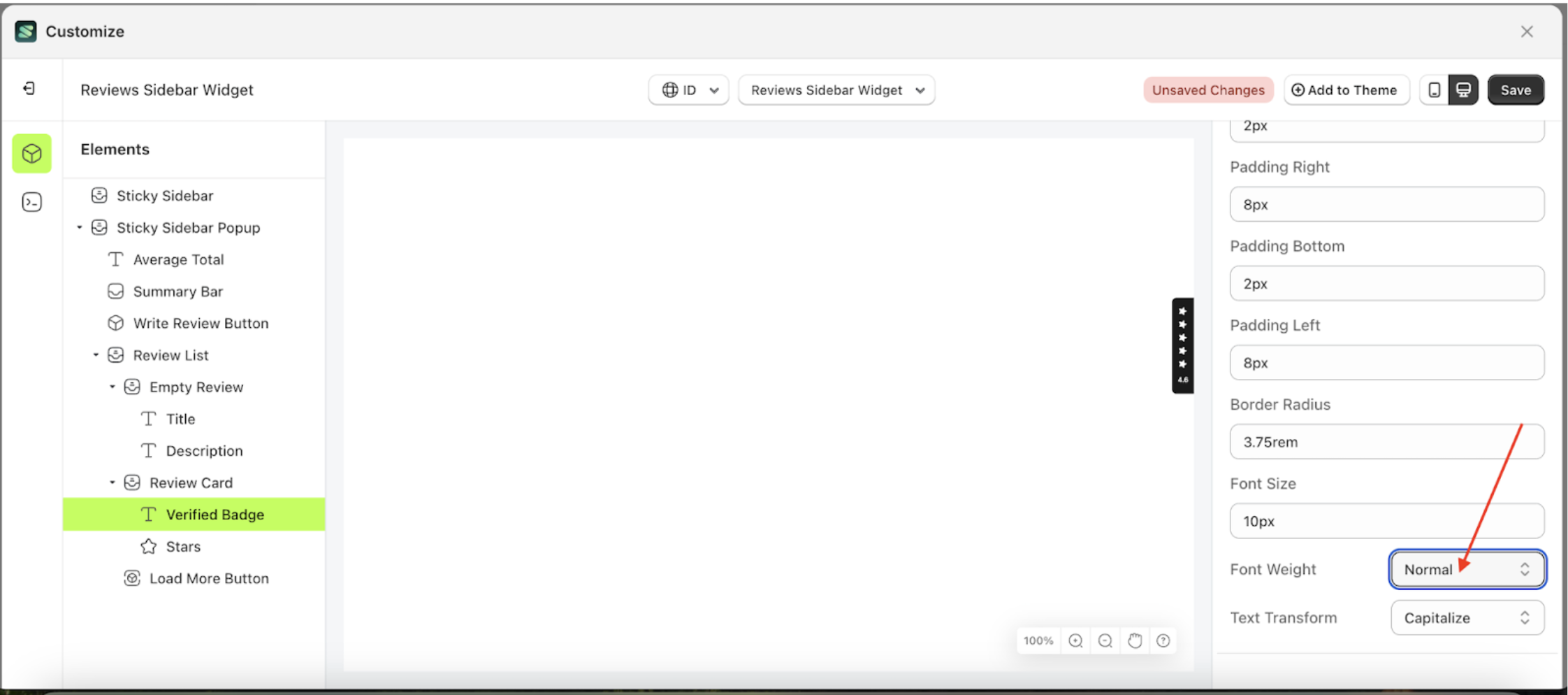Screen dimensions: 1568x695
Task: Open the help question mark icon
Action: click(1163, 640)
